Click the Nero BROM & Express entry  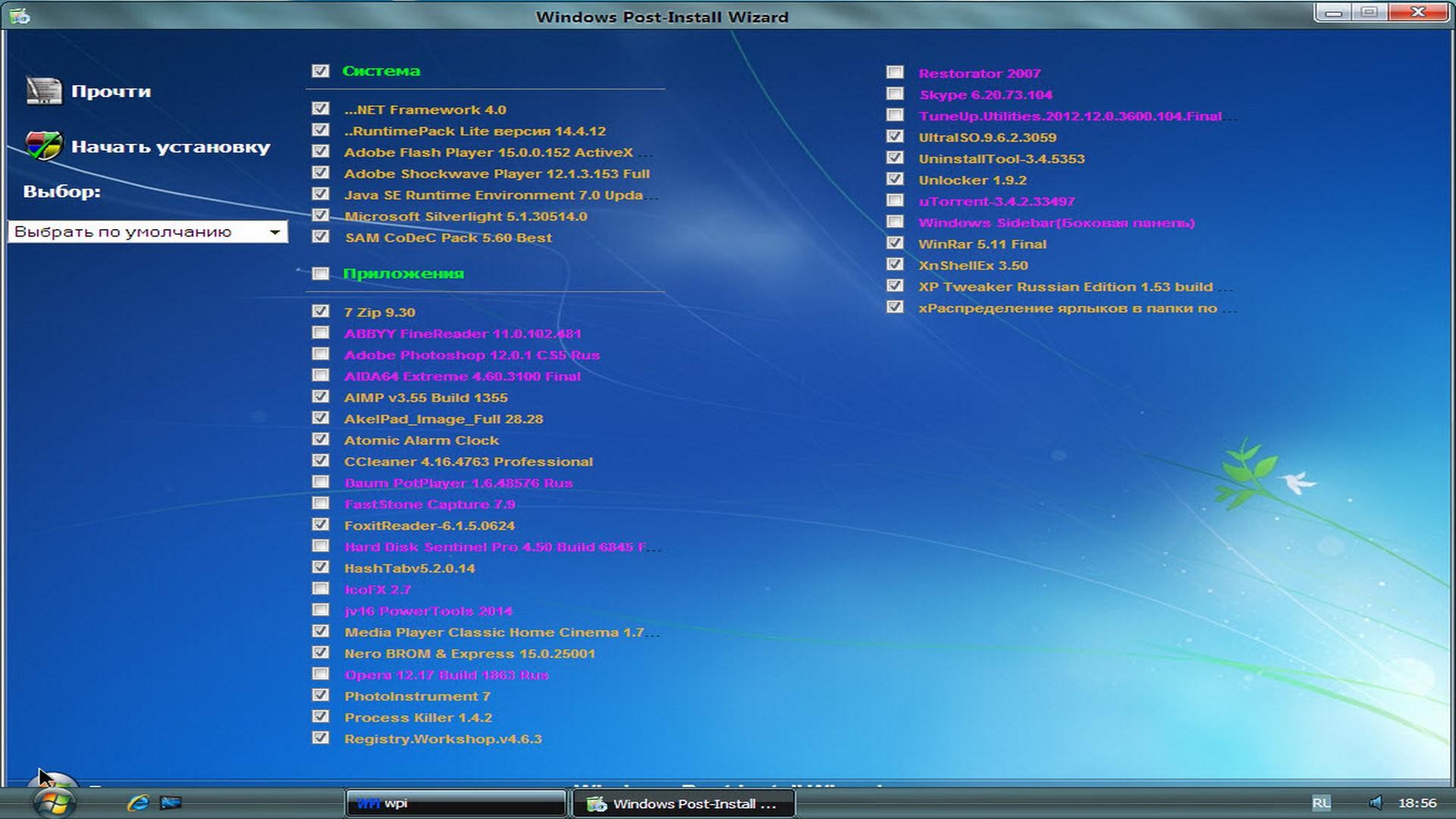(469, 653)
